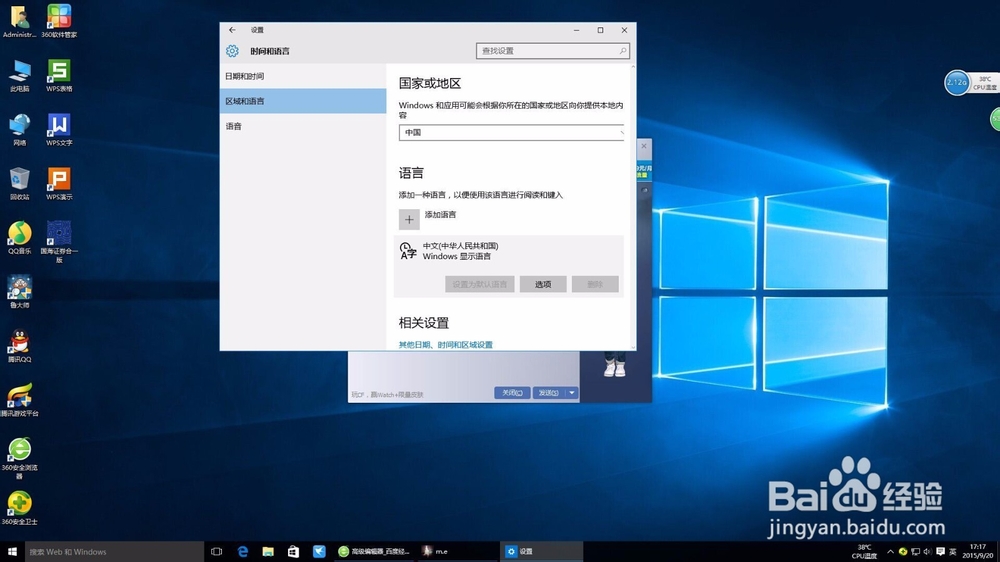Open Task View on the taskbar
The height and width of the screenshot is (562, 1000).
[x=216, y=551]
